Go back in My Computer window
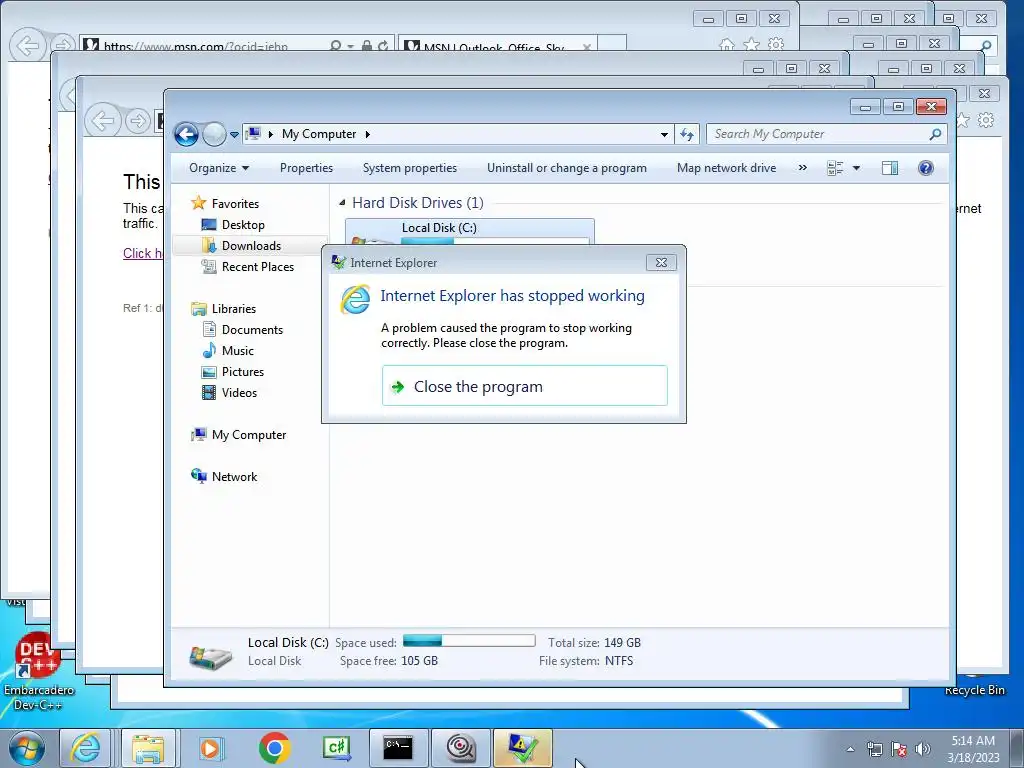The image size is (1024, 768). 186,135
